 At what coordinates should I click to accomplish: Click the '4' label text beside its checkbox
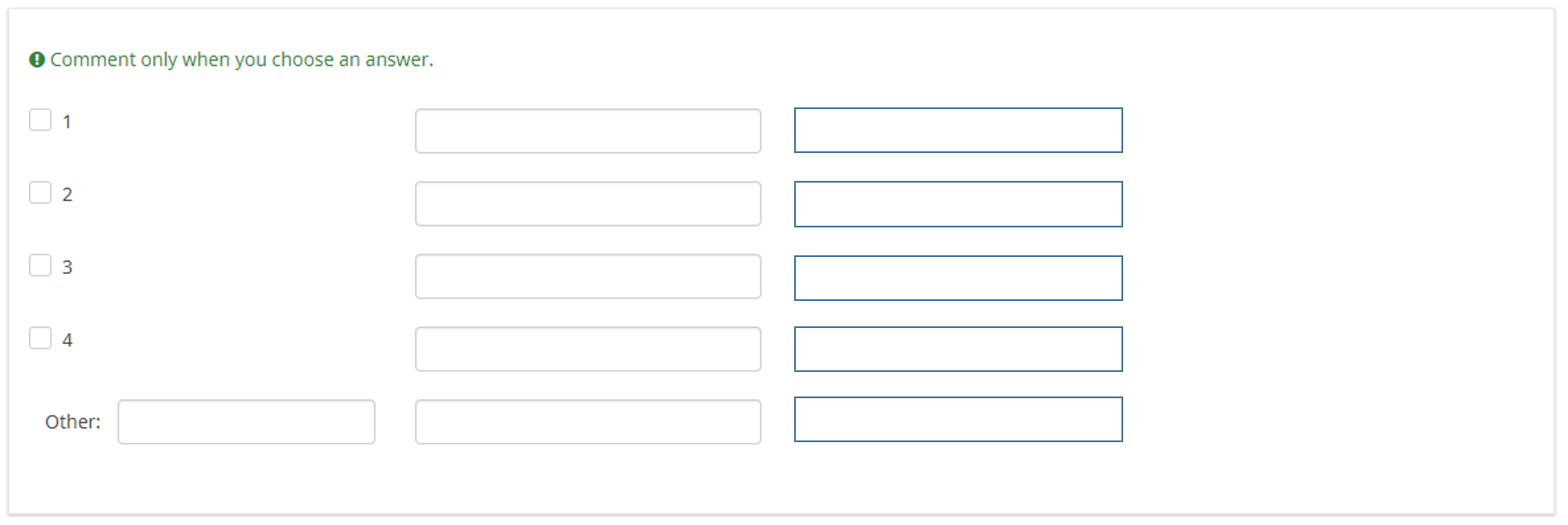coord(68,341)
